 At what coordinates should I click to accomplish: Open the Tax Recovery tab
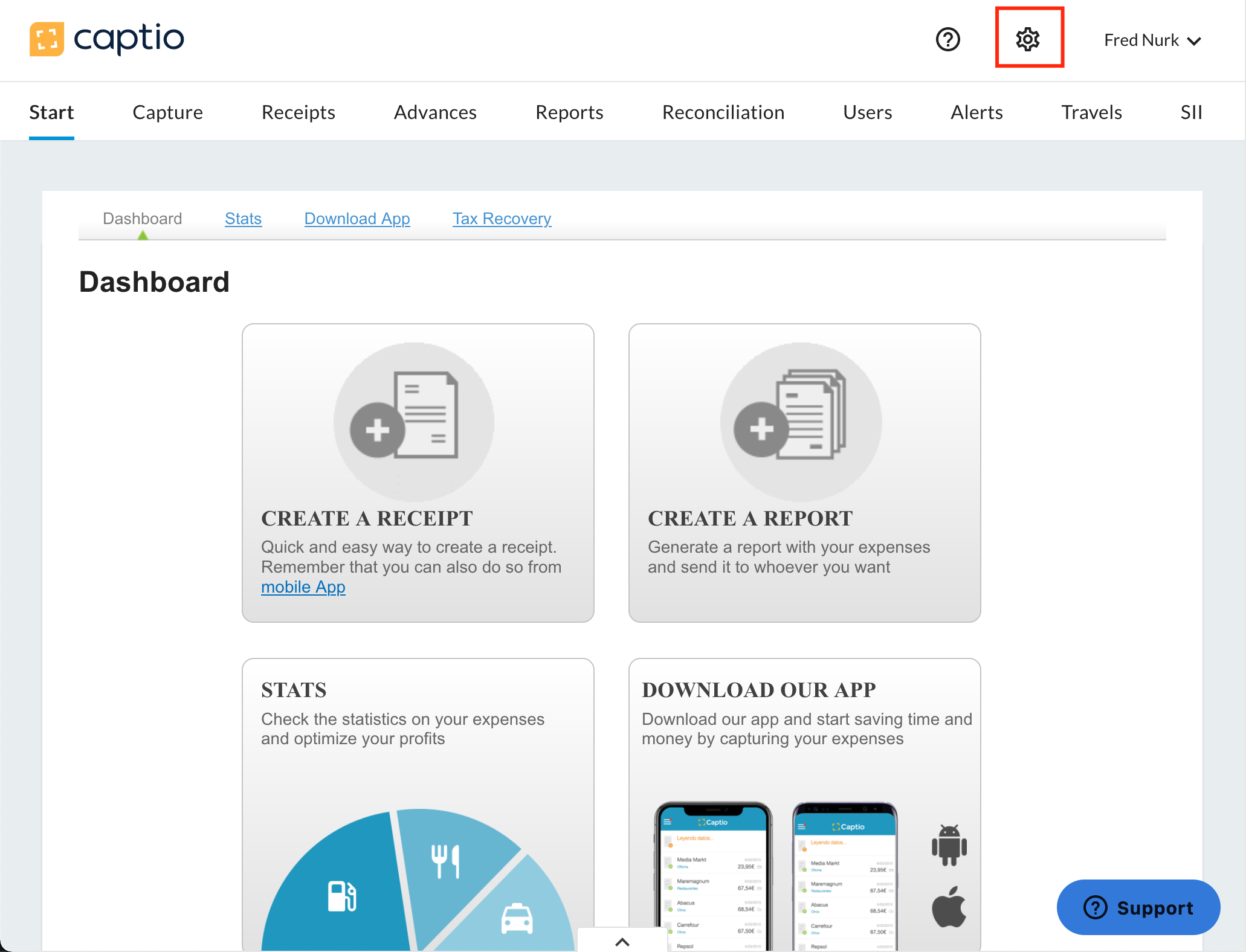(x=502, y=219)
